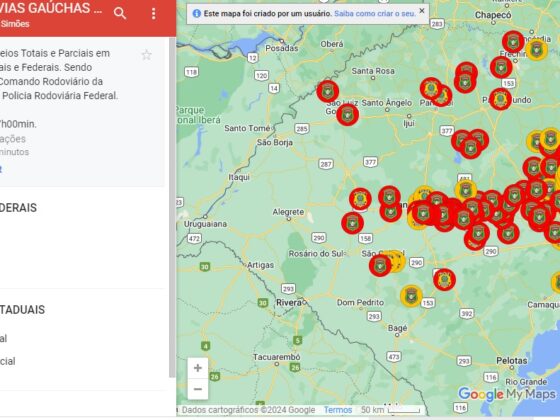Zoom in with the plus button
This screenshot has height=420, width=560.
[x=198, y=368]
